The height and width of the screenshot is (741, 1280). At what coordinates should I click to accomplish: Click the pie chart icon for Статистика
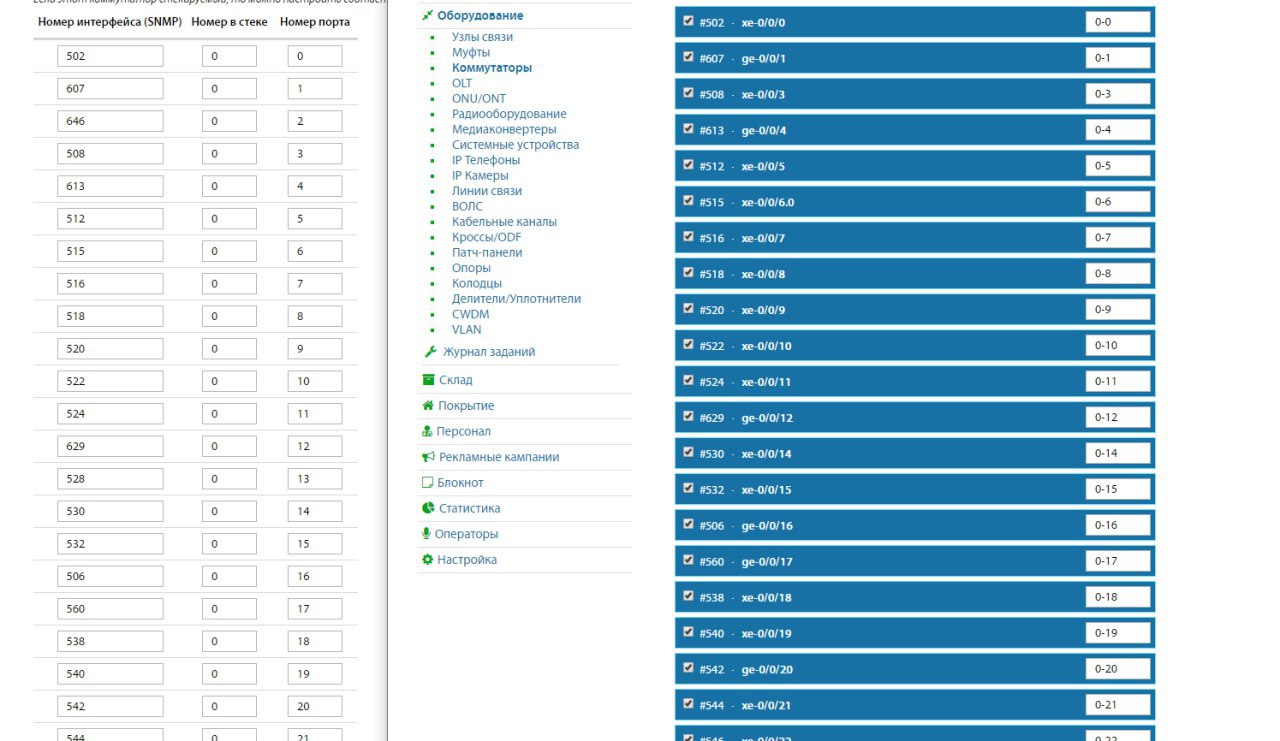(x=428, y=508)
